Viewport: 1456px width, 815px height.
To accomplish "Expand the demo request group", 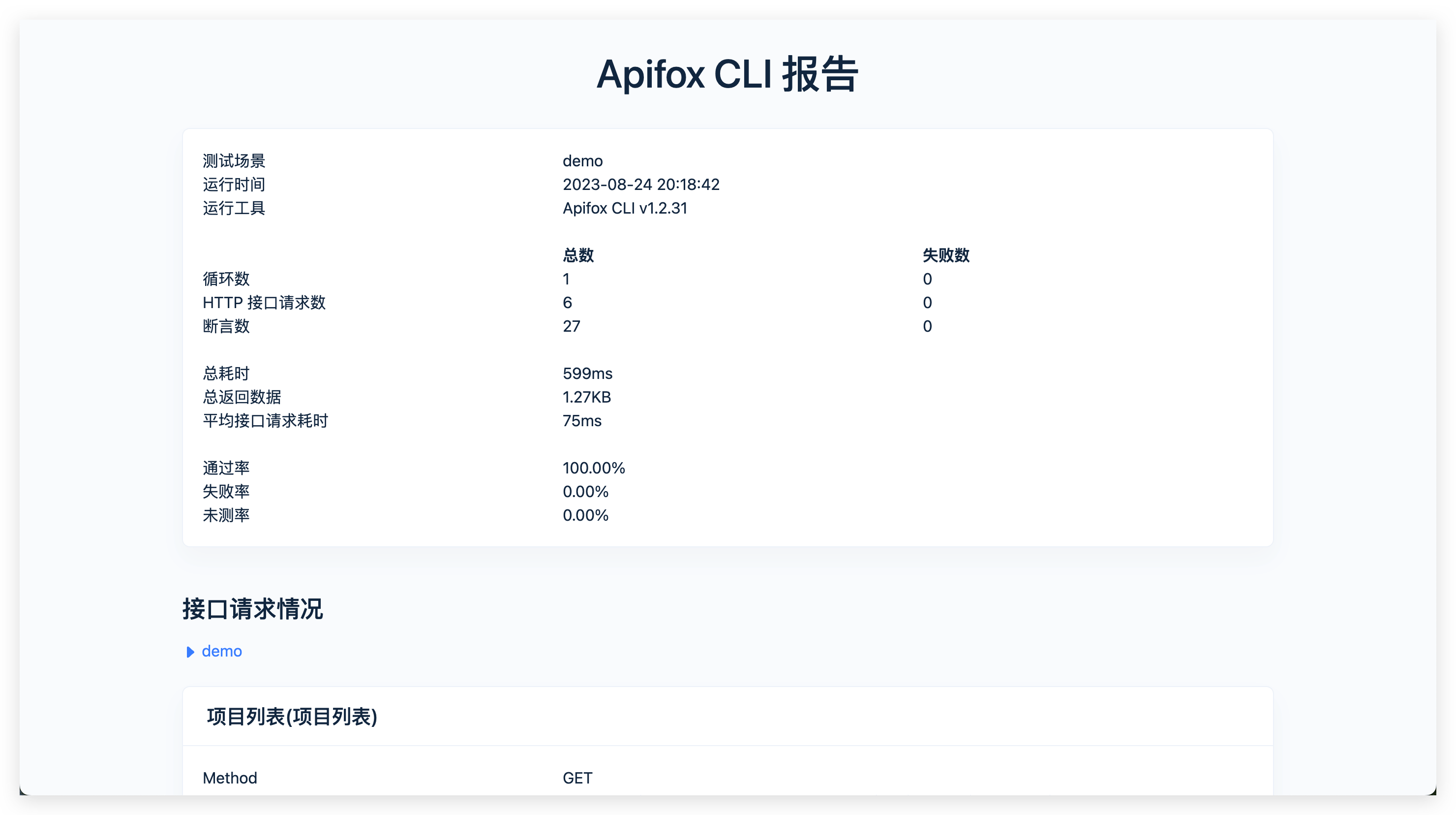I will coord(221,652).
